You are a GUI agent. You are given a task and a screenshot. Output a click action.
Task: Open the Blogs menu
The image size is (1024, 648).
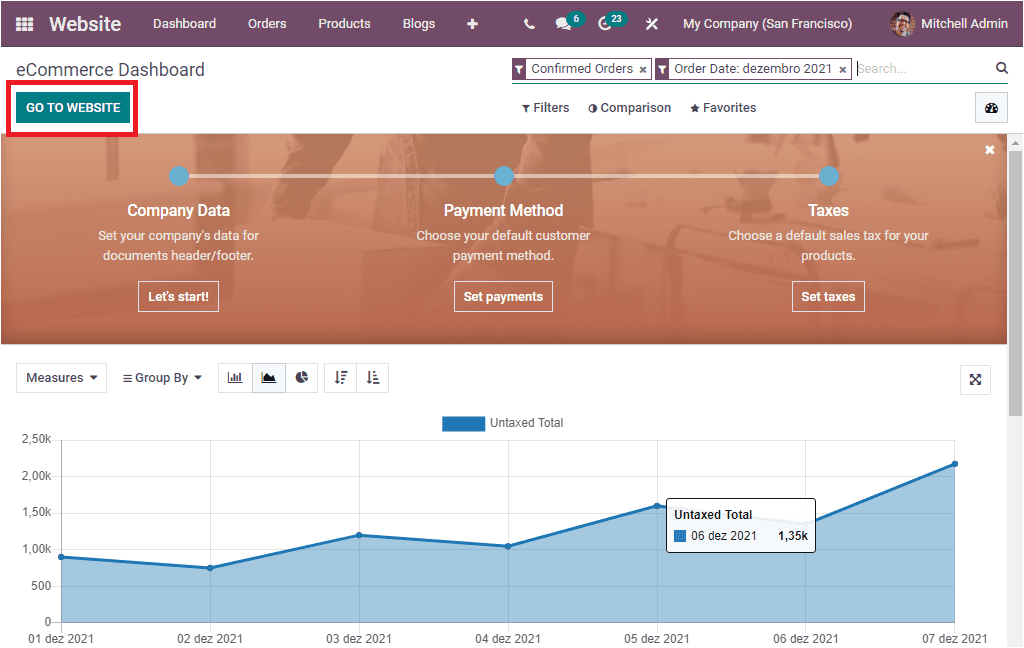[x=418, y=23]
